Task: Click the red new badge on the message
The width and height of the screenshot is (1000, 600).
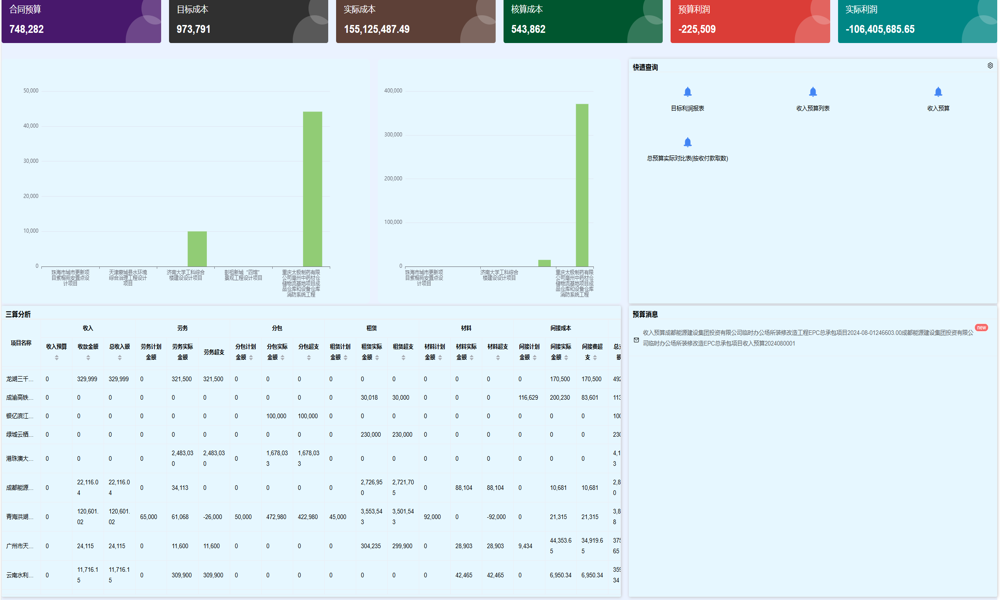Action: pyautogui.click(x=981, y=327)
